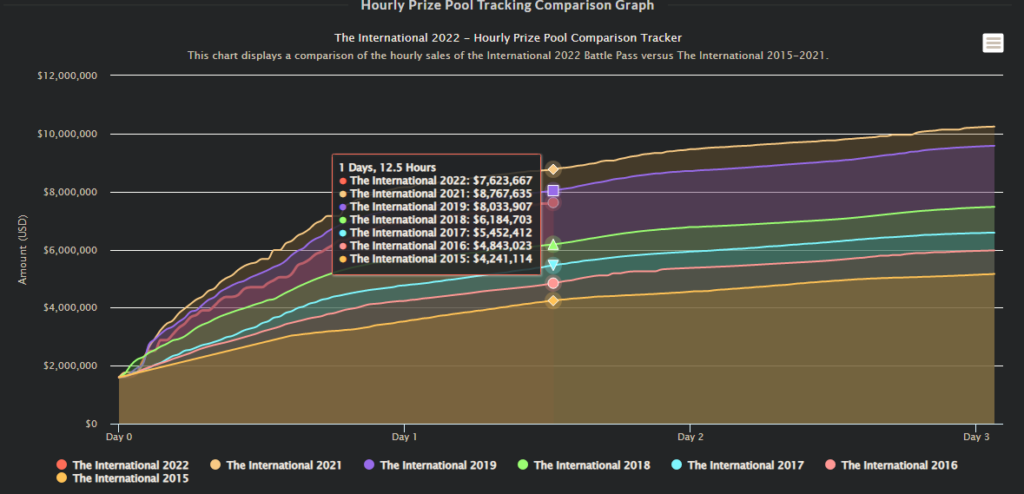Open the chart context menu hamburger icon
This screenshot has height=494, width=1024.
coord(992,42)
